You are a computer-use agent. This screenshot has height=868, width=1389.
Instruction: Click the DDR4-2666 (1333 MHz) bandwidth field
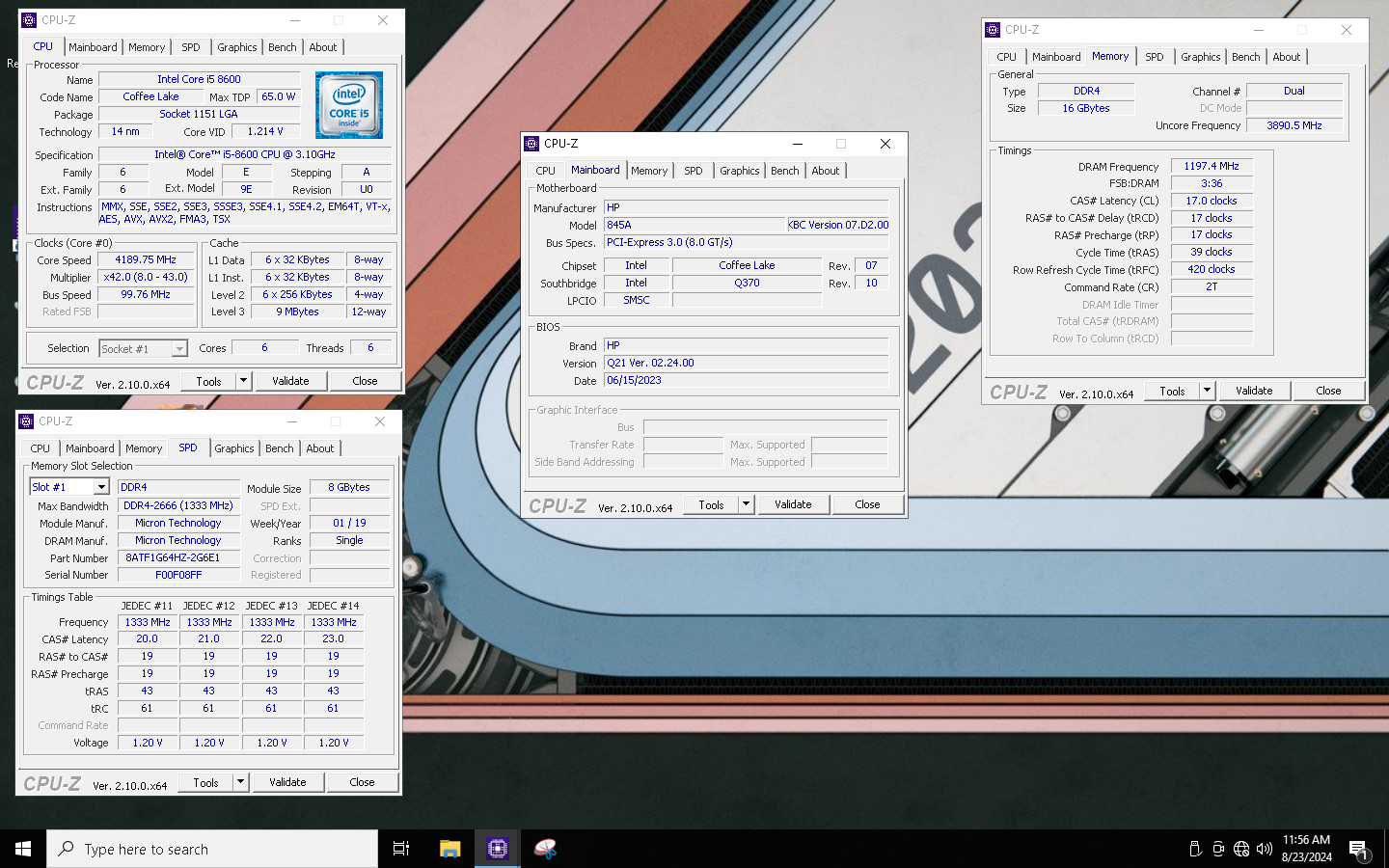click(178, 505)
